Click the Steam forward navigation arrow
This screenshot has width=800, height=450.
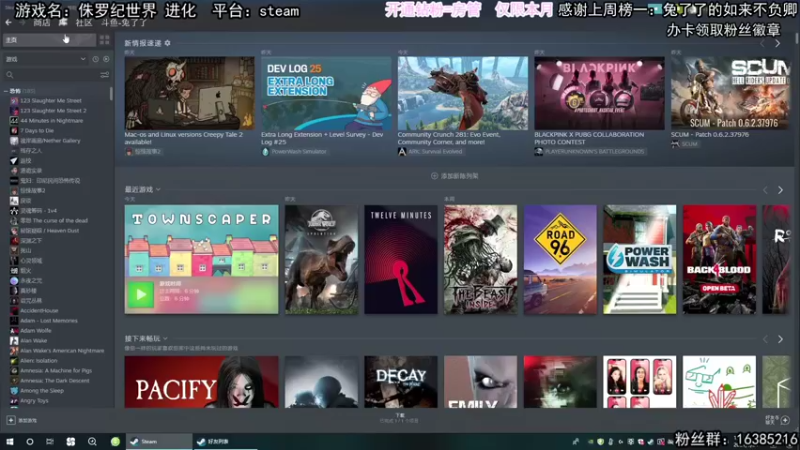(x=22, y=23)
